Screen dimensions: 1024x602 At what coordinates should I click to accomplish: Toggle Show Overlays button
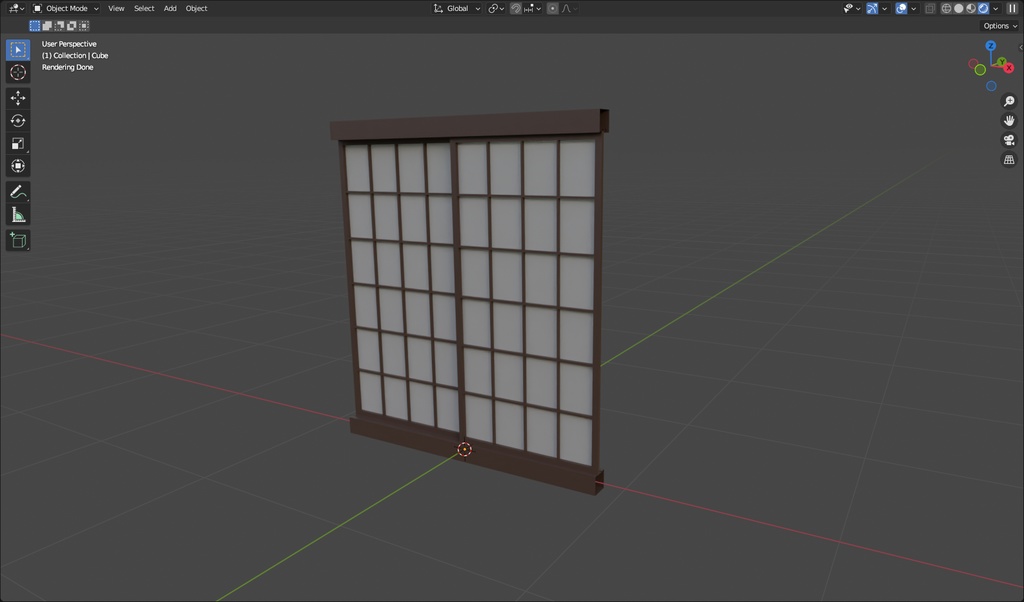[901, 8]
